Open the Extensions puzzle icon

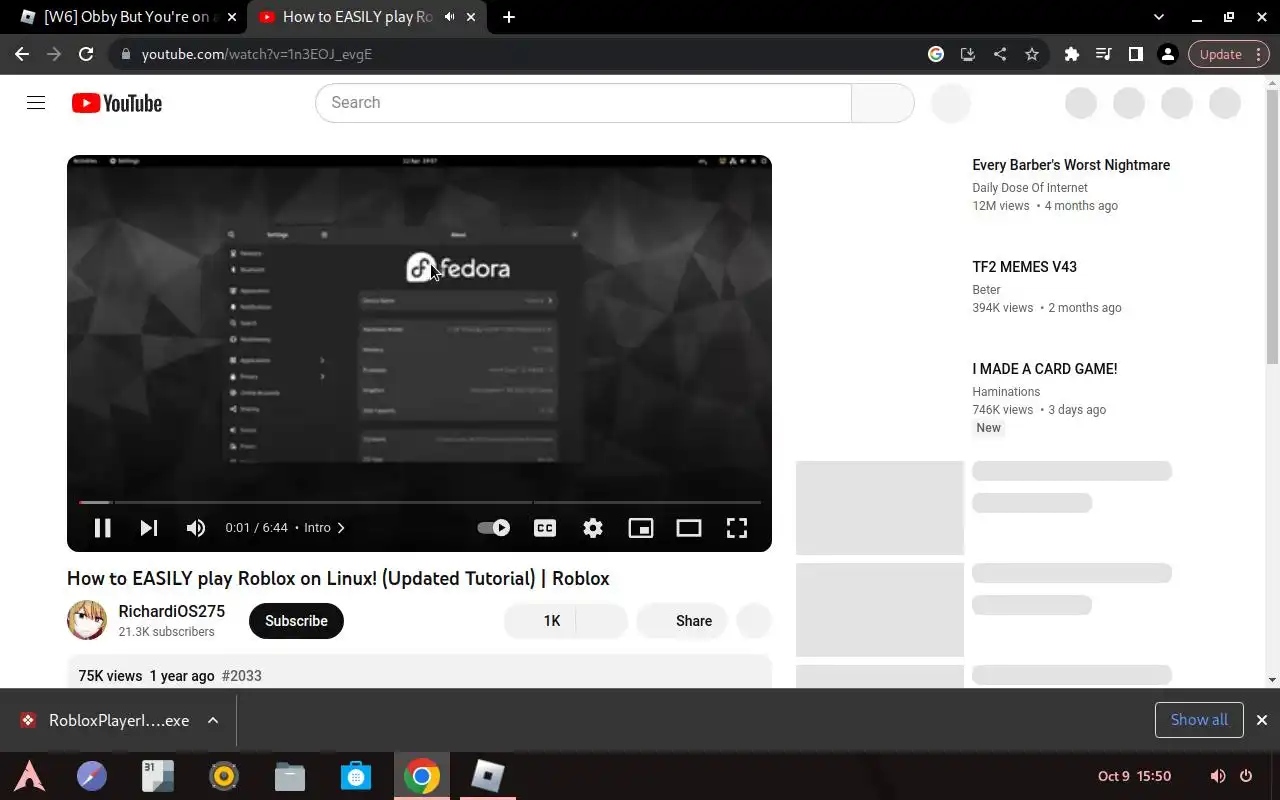click(1072, 54)
